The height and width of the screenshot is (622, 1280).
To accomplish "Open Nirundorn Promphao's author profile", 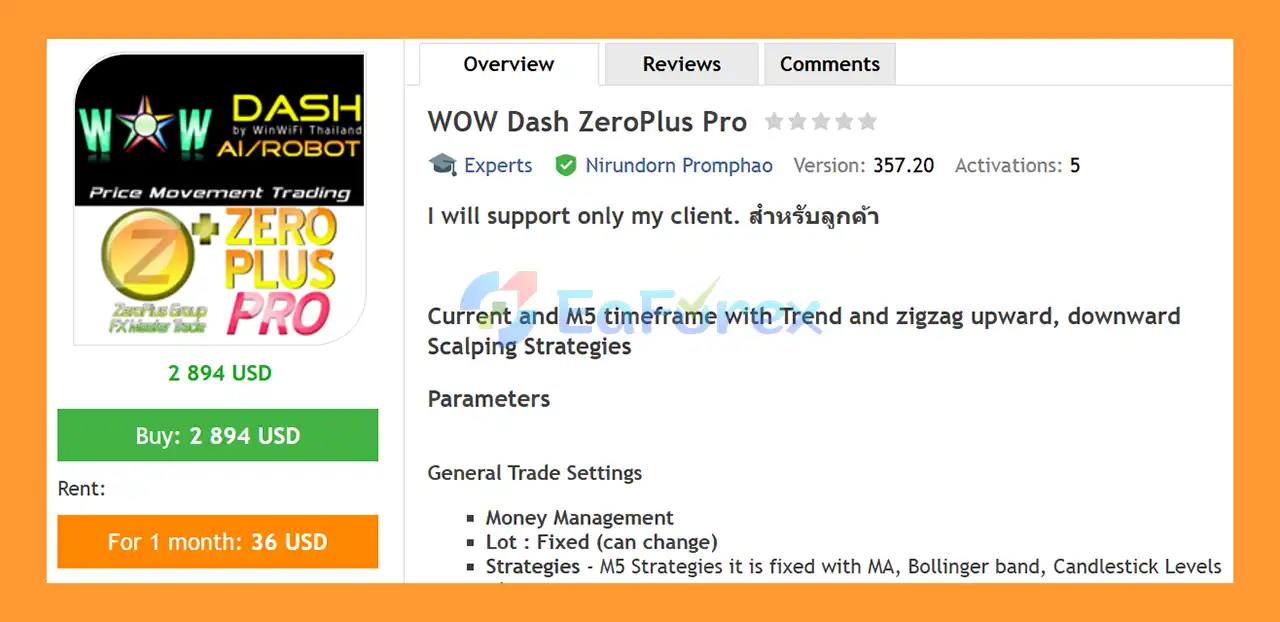I will click(x=679, y=165).
